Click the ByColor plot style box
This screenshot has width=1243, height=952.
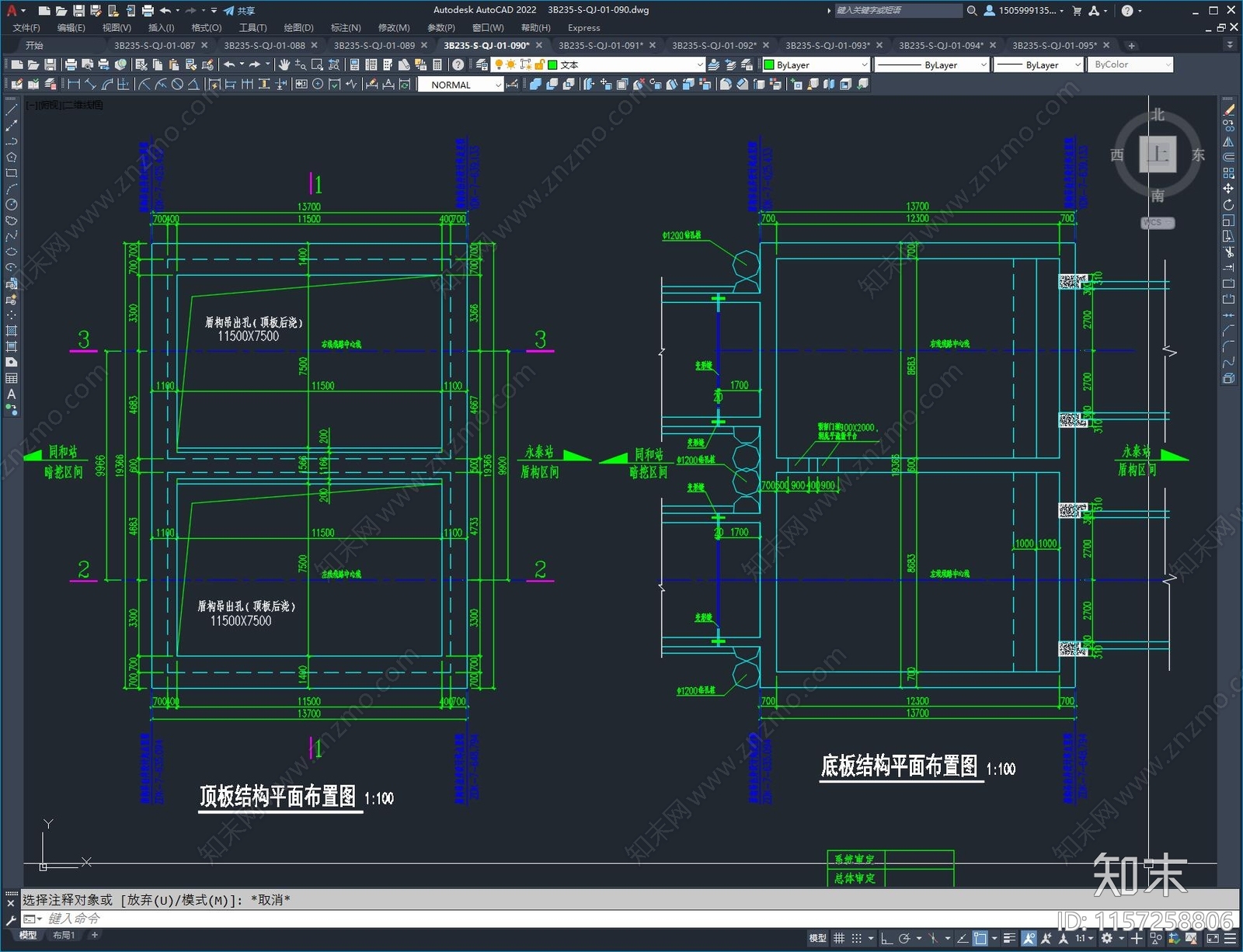[x=1130, y=64]
